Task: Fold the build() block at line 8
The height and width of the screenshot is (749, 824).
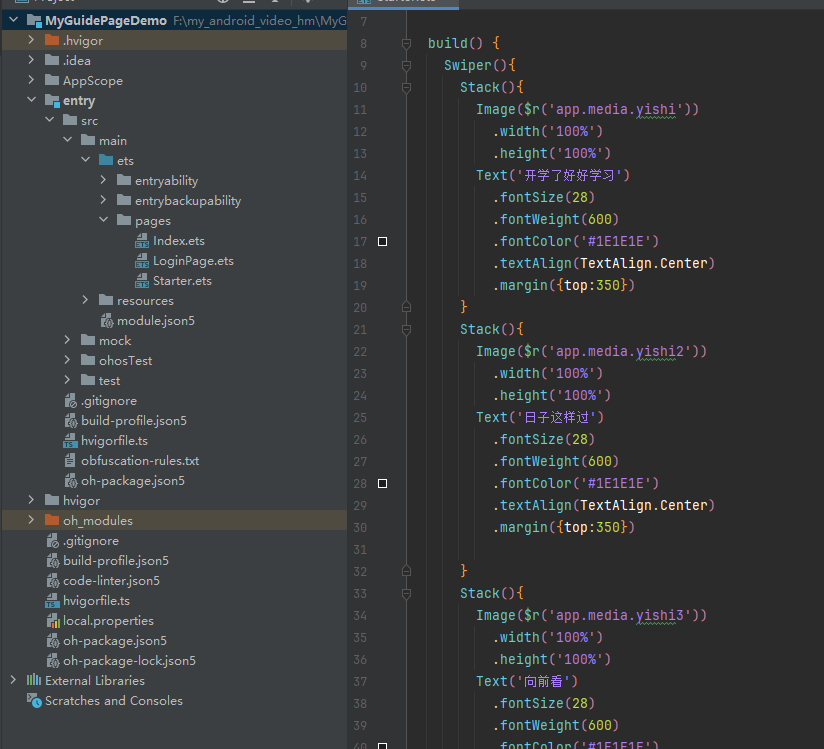Action: pos(406,43)
